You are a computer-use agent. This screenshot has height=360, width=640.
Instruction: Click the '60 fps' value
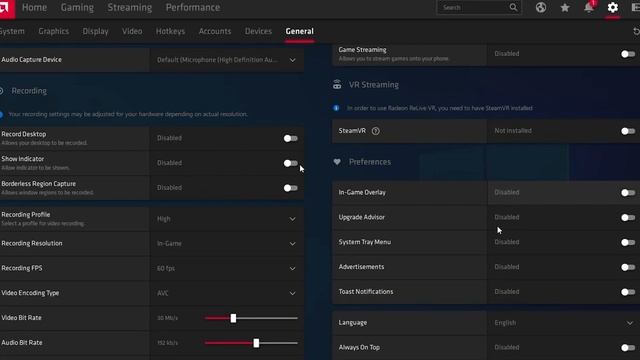(x=166, y=269)
